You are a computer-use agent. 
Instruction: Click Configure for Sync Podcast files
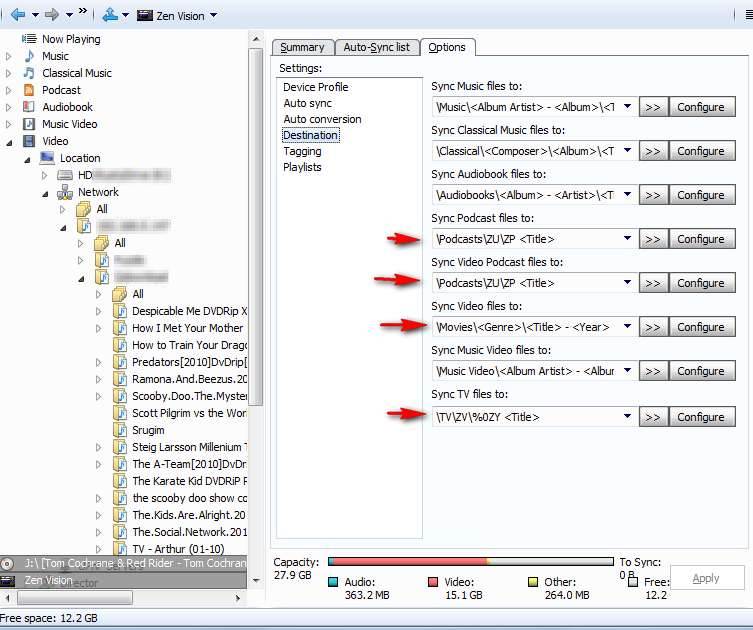(x=700, y=239)
